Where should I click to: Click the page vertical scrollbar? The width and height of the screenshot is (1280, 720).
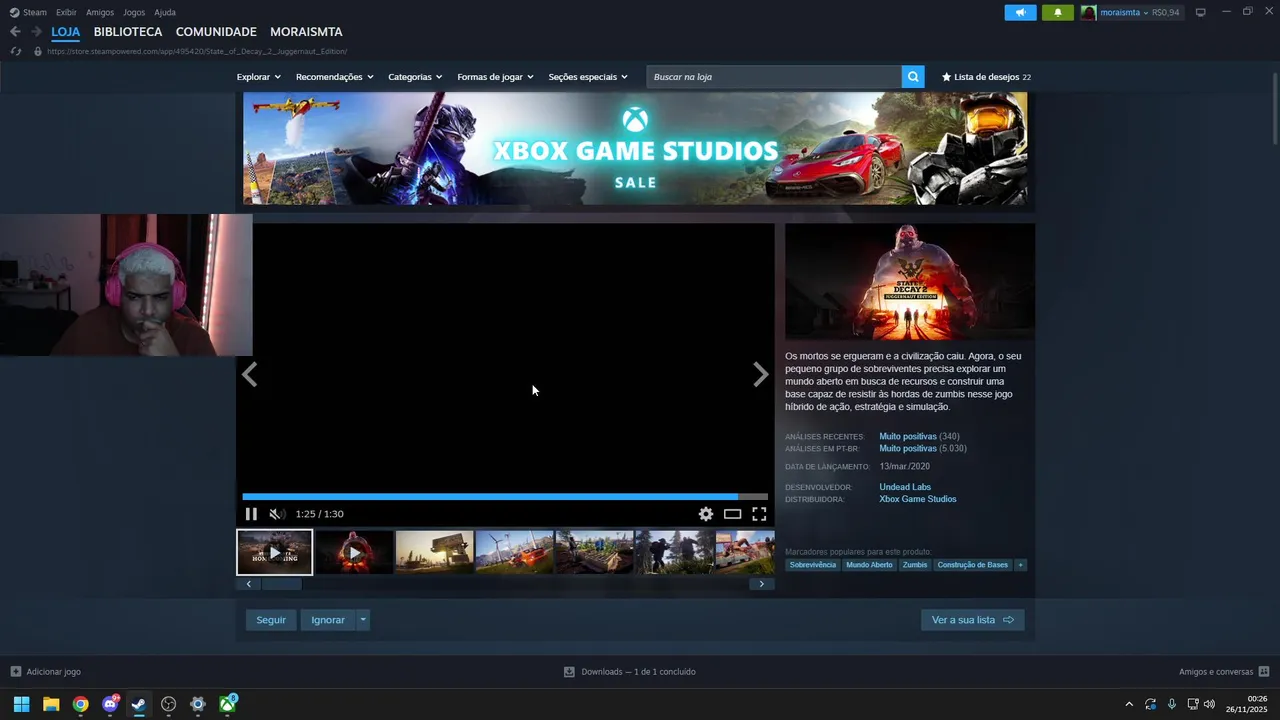pos(1274,110)
